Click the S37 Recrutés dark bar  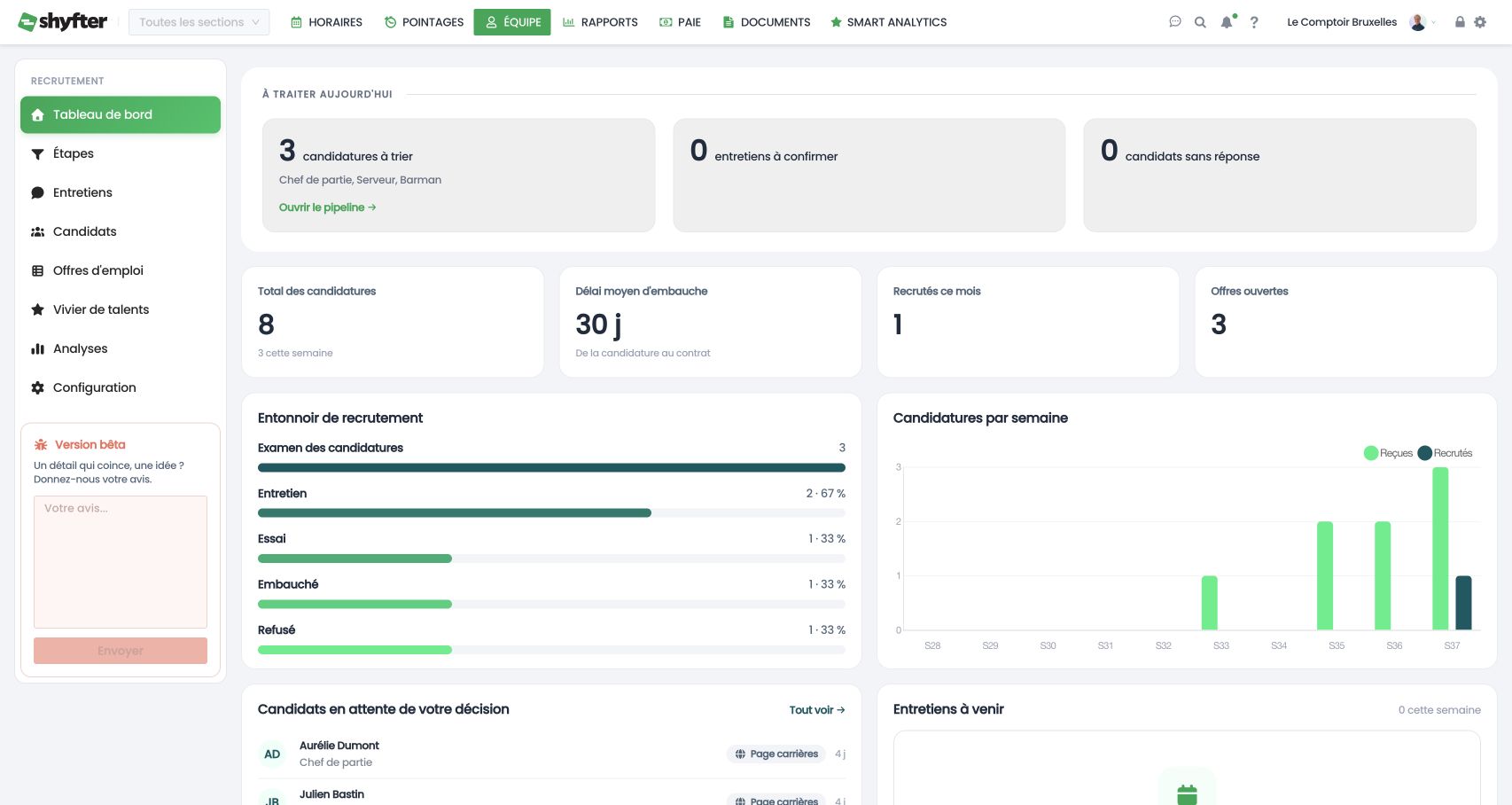pos(1463,603)
